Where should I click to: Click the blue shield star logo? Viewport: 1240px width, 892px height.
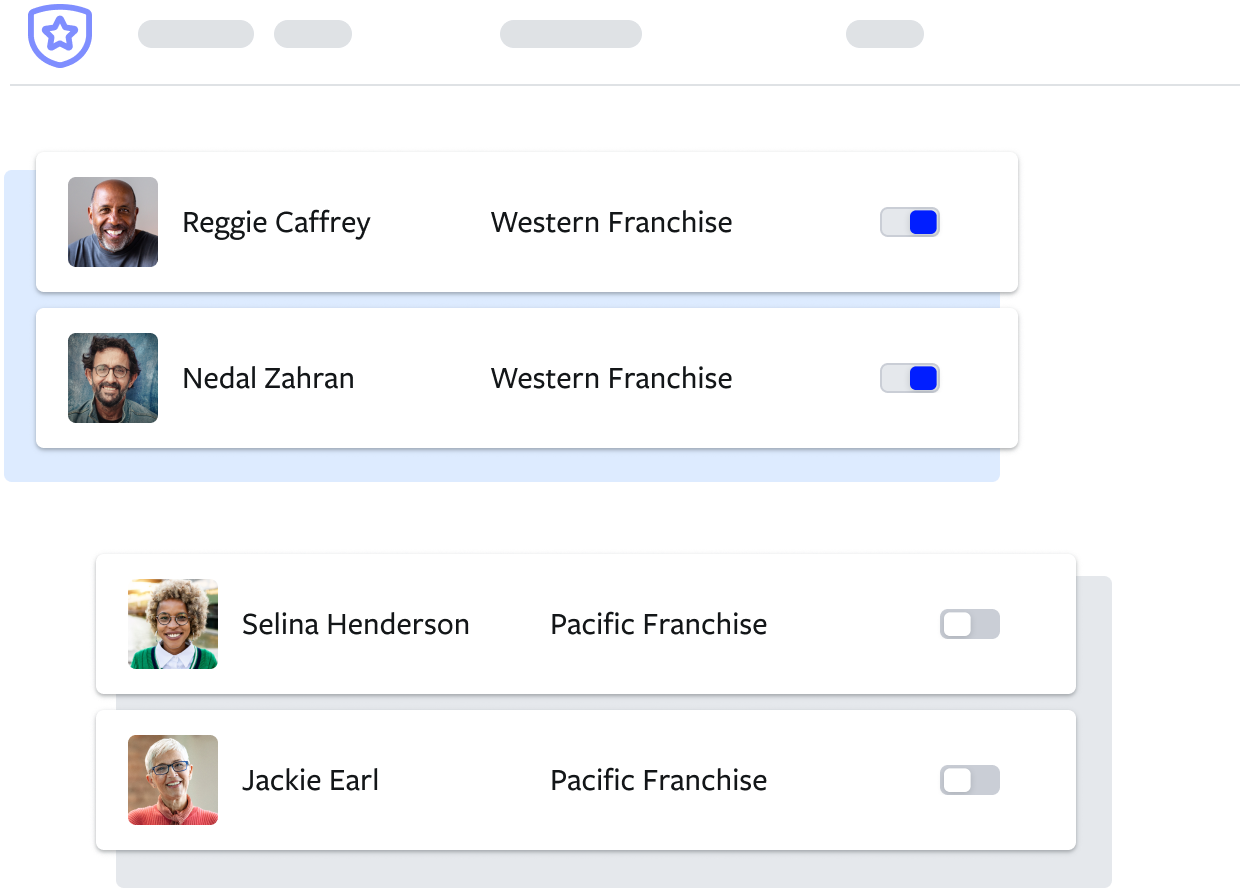point(60,35)
